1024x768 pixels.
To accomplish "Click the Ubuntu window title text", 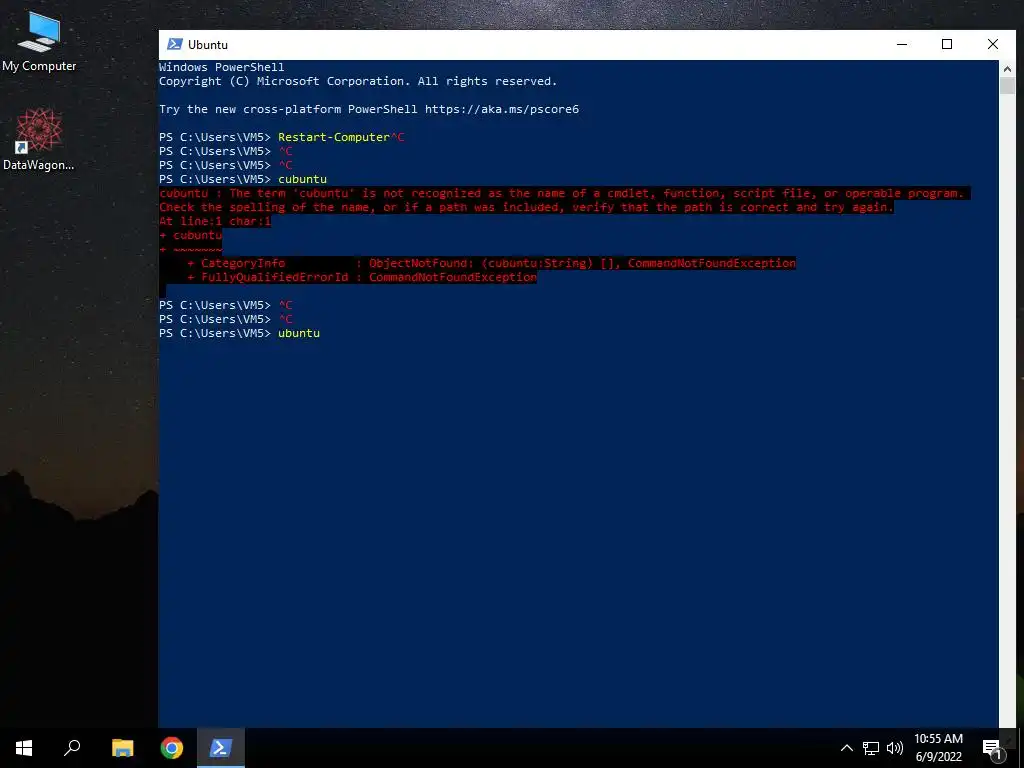I will [208, 44].
